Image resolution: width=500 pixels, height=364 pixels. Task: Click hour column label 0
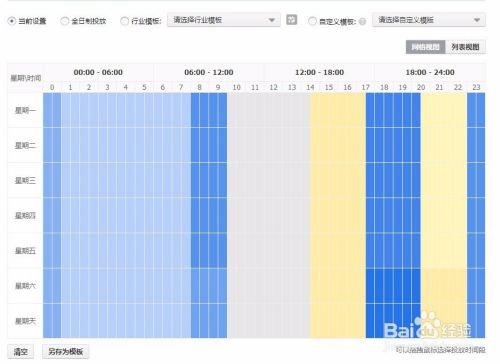[52, 87]
